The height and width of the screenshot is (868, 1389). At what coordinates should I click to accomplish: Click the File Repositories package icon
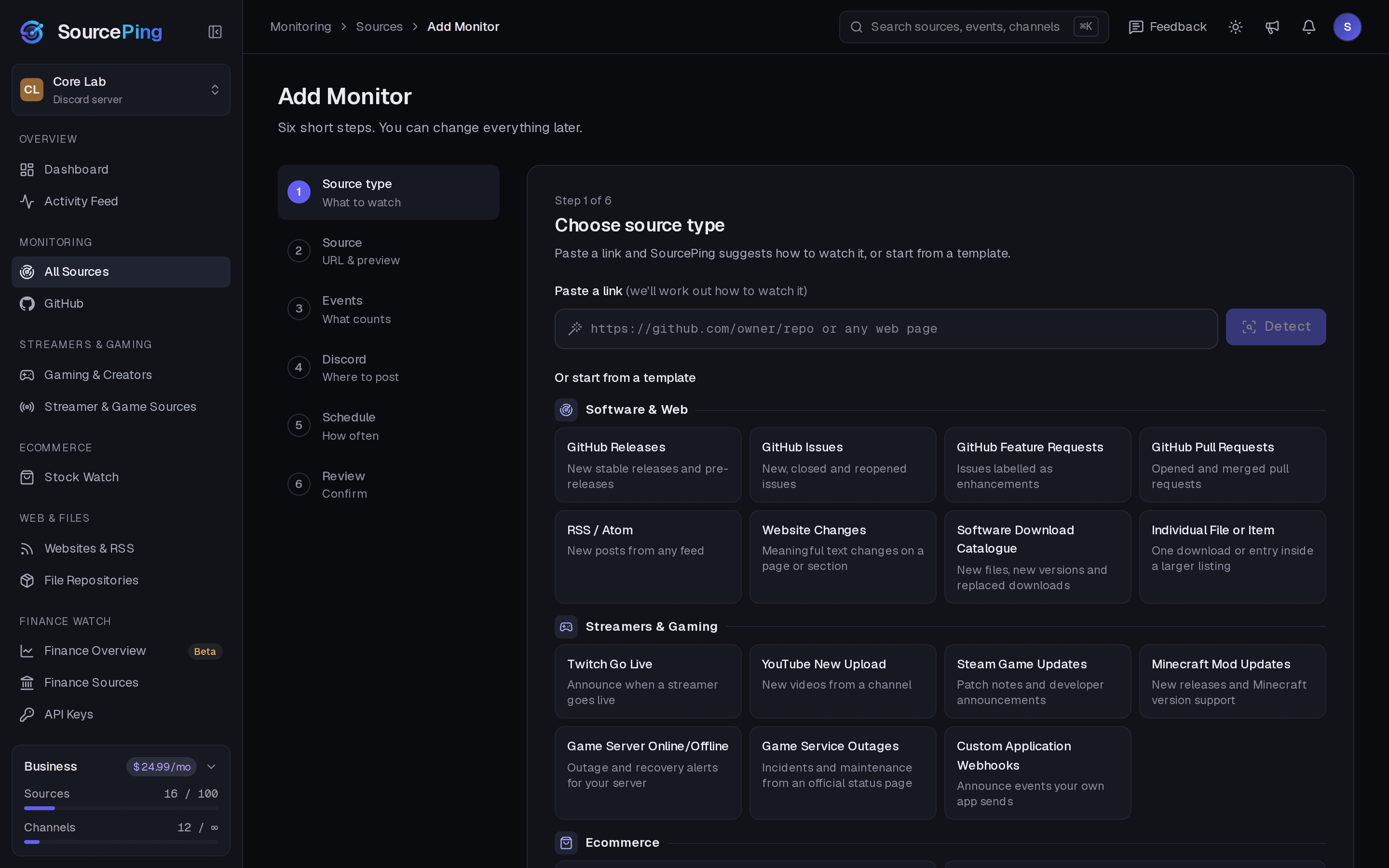click(x=27, y=581)
